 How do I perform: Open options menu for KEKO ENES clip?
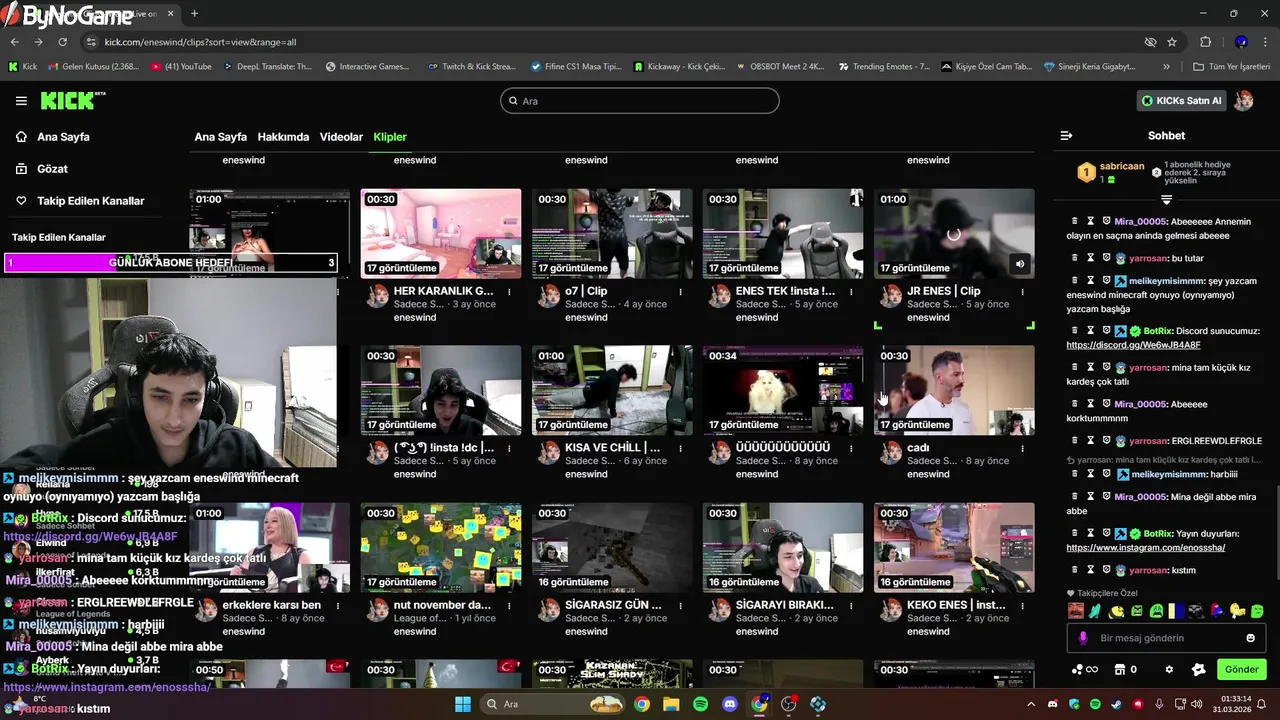coord(1022,606)
